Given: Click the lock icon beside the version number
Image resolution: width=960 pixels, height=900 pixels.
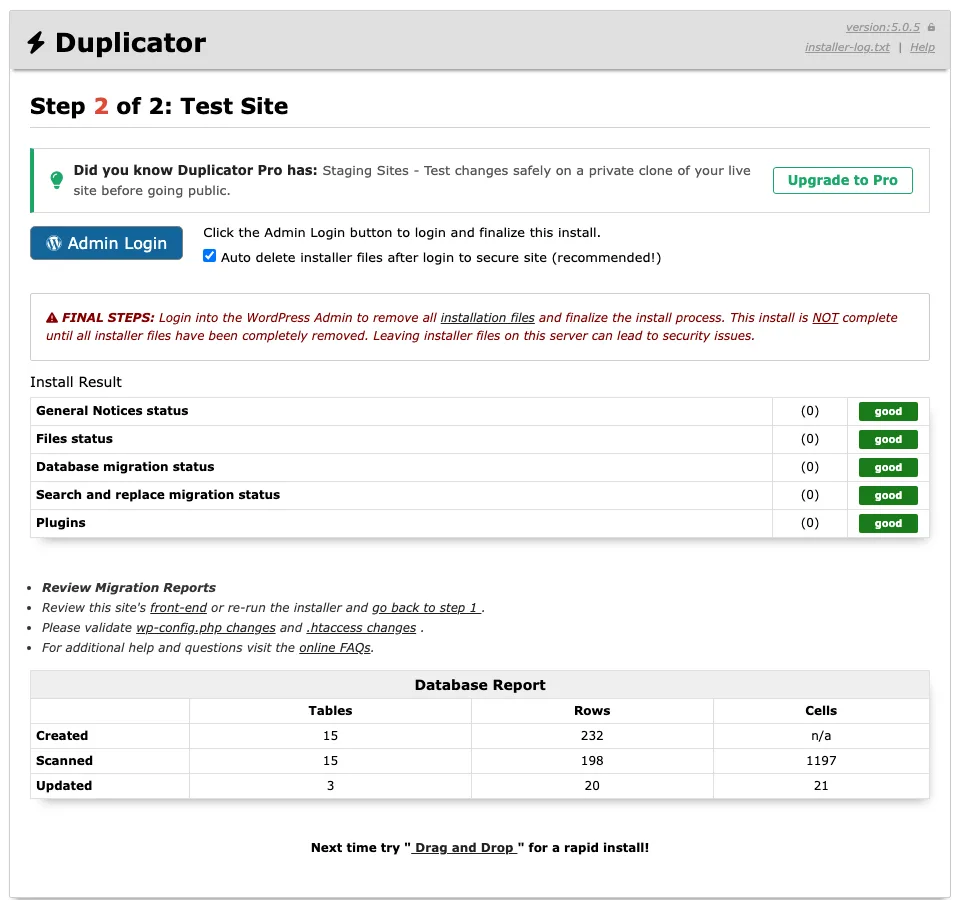Looking at the screenshot, I should click(x=931, y=28).
